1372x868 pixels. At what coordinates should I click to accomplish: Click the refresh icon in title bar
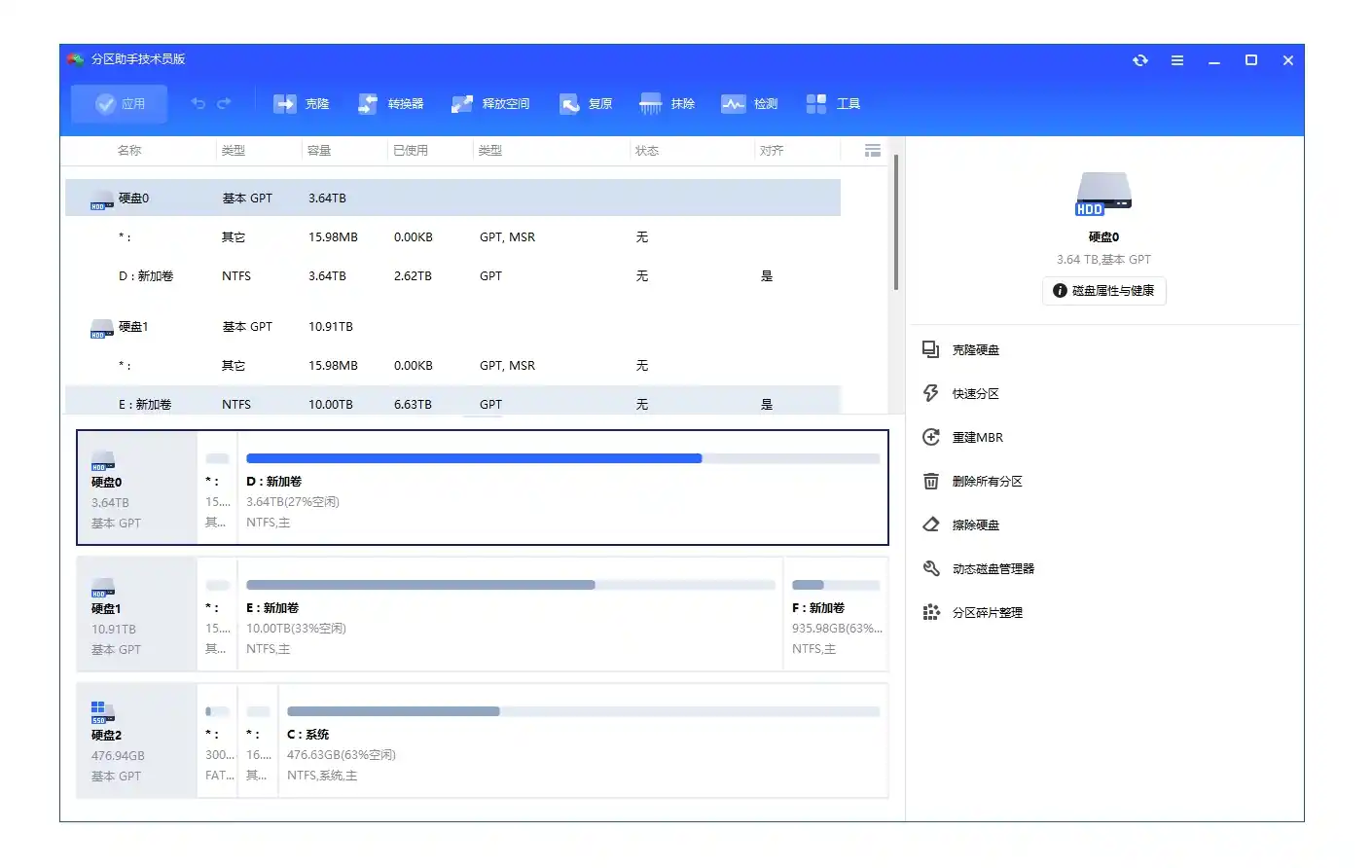[1140, 60]
